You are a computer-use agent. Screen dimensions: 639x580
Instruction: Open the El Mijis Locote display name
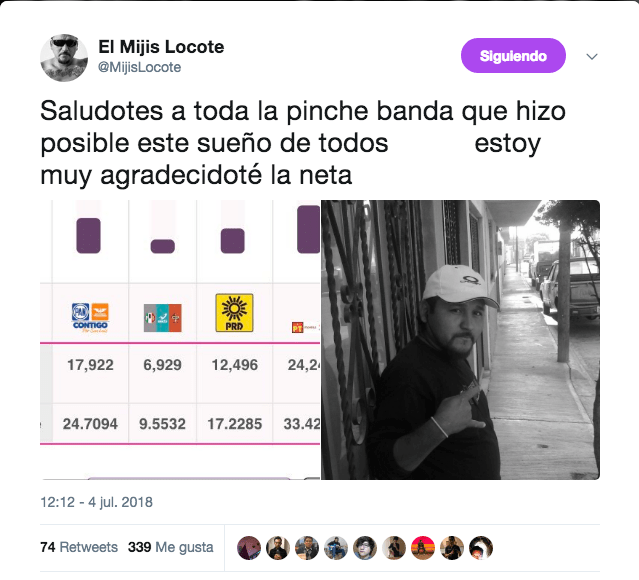coord(161,47)
